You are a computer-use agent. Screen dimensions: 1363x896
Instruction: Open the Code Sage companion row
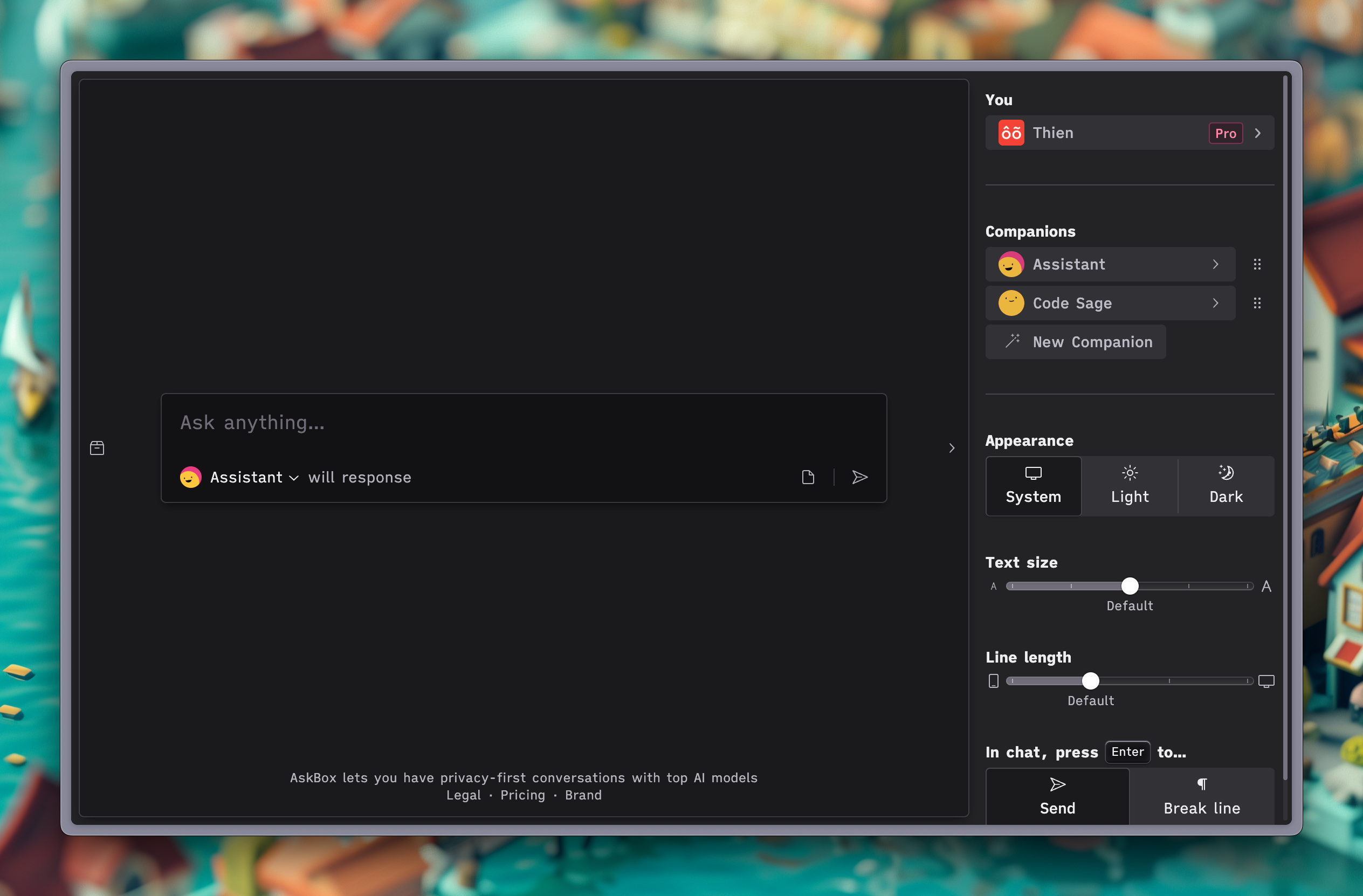pyautogui.click(x=1110, y=303)
